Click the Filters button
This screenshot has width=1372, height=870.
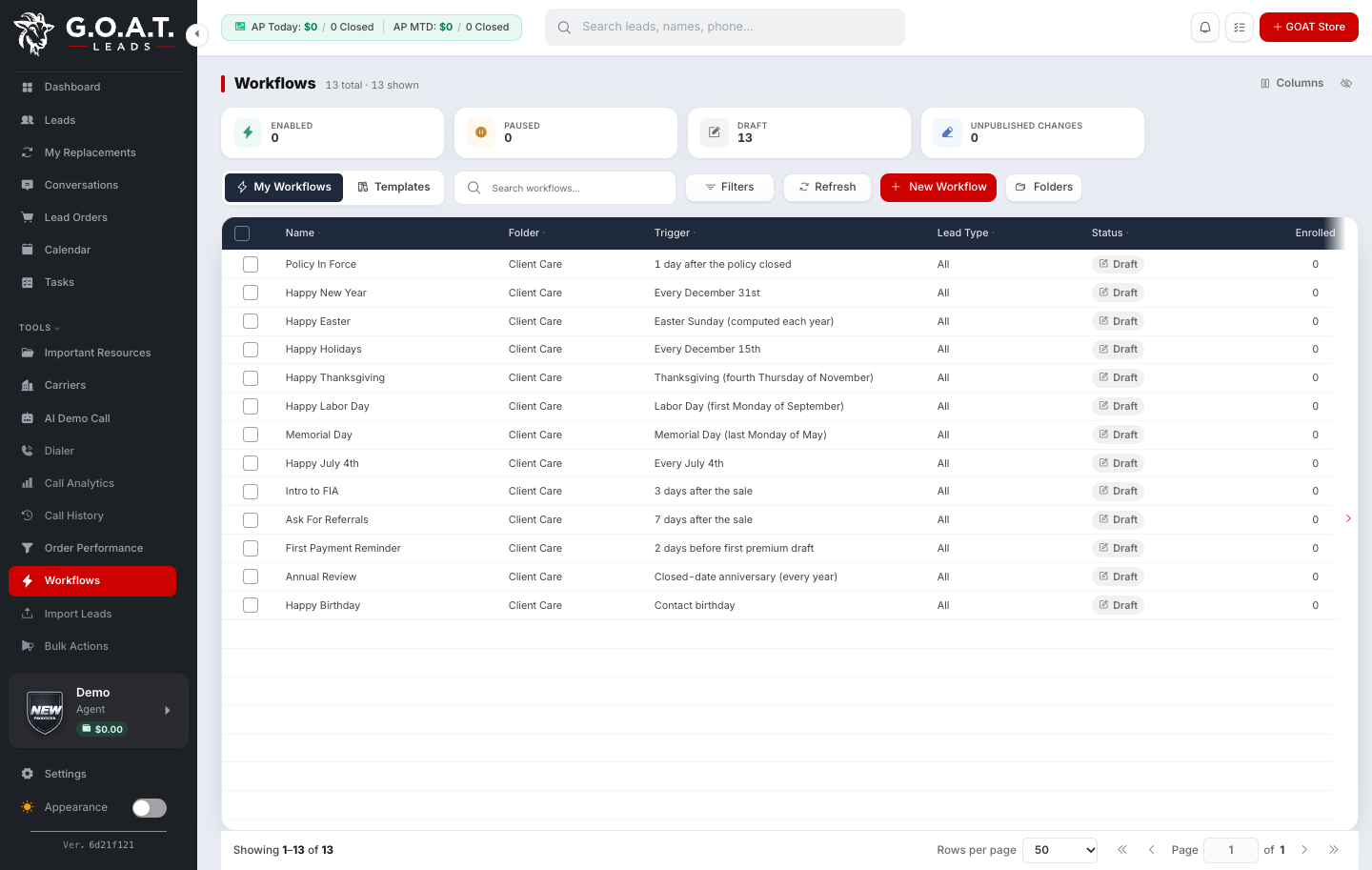click(730, 188)
